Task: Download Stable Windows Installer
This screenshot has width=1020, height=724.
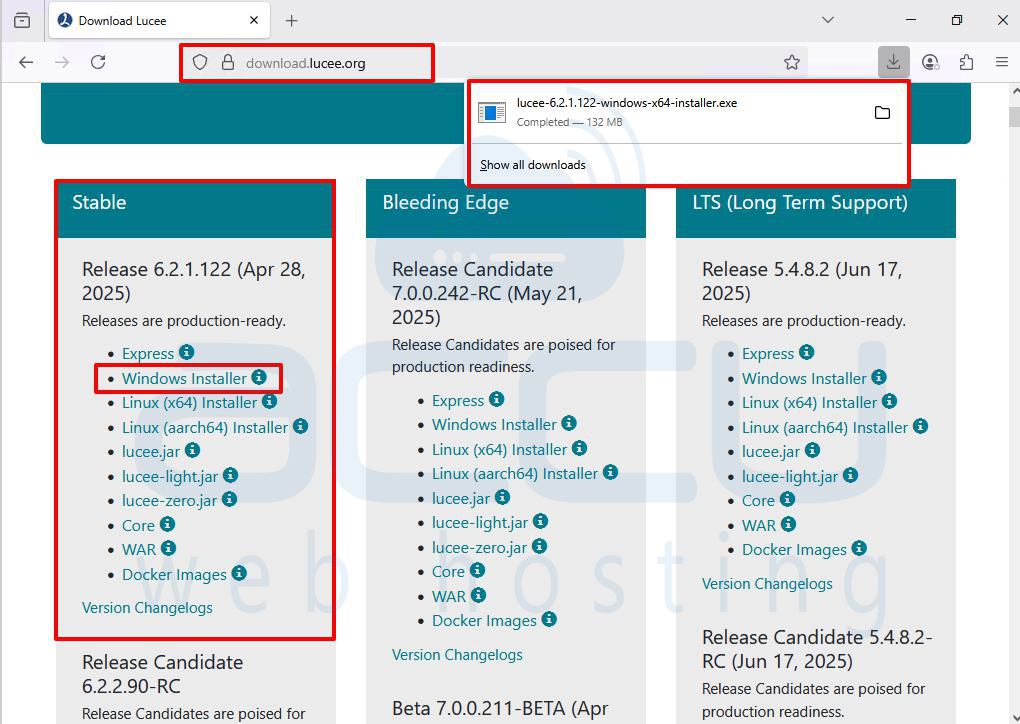Action: [184, 379]
